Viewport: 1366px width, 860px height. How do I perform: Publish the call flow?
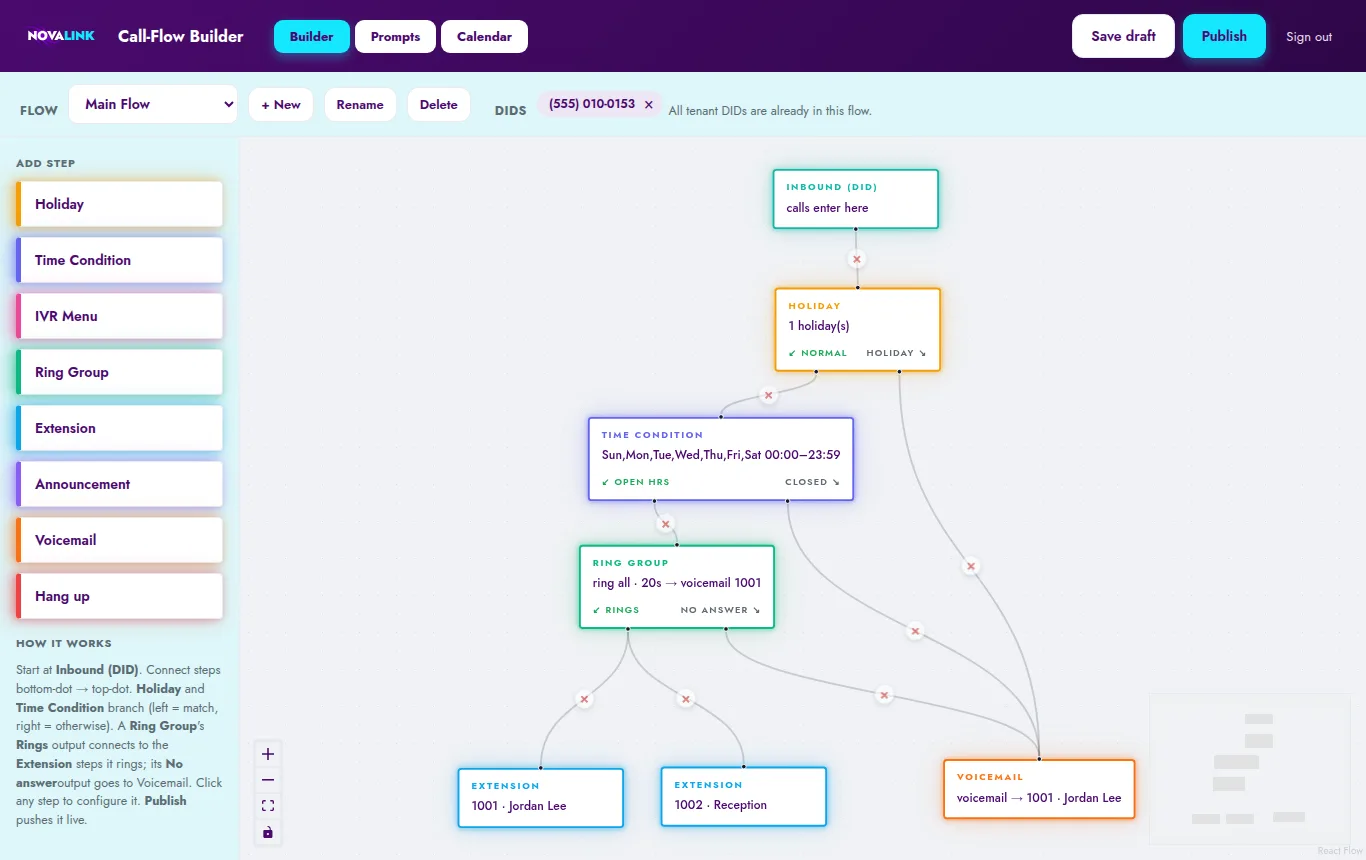click(1224, 36)
